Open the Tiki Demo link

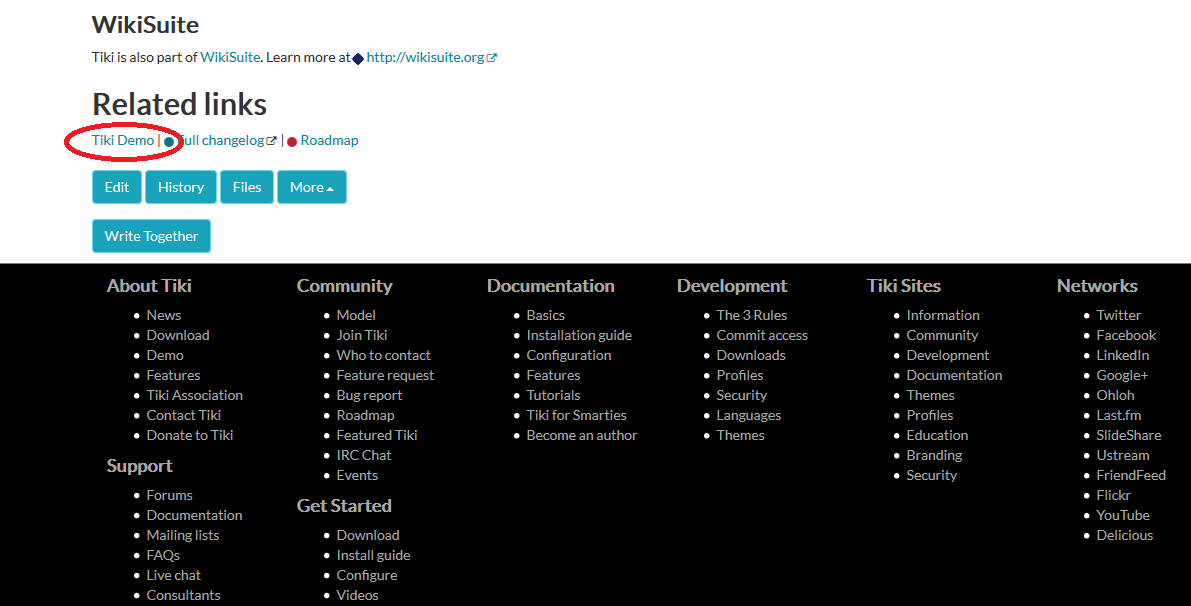[x=123, y=140]
